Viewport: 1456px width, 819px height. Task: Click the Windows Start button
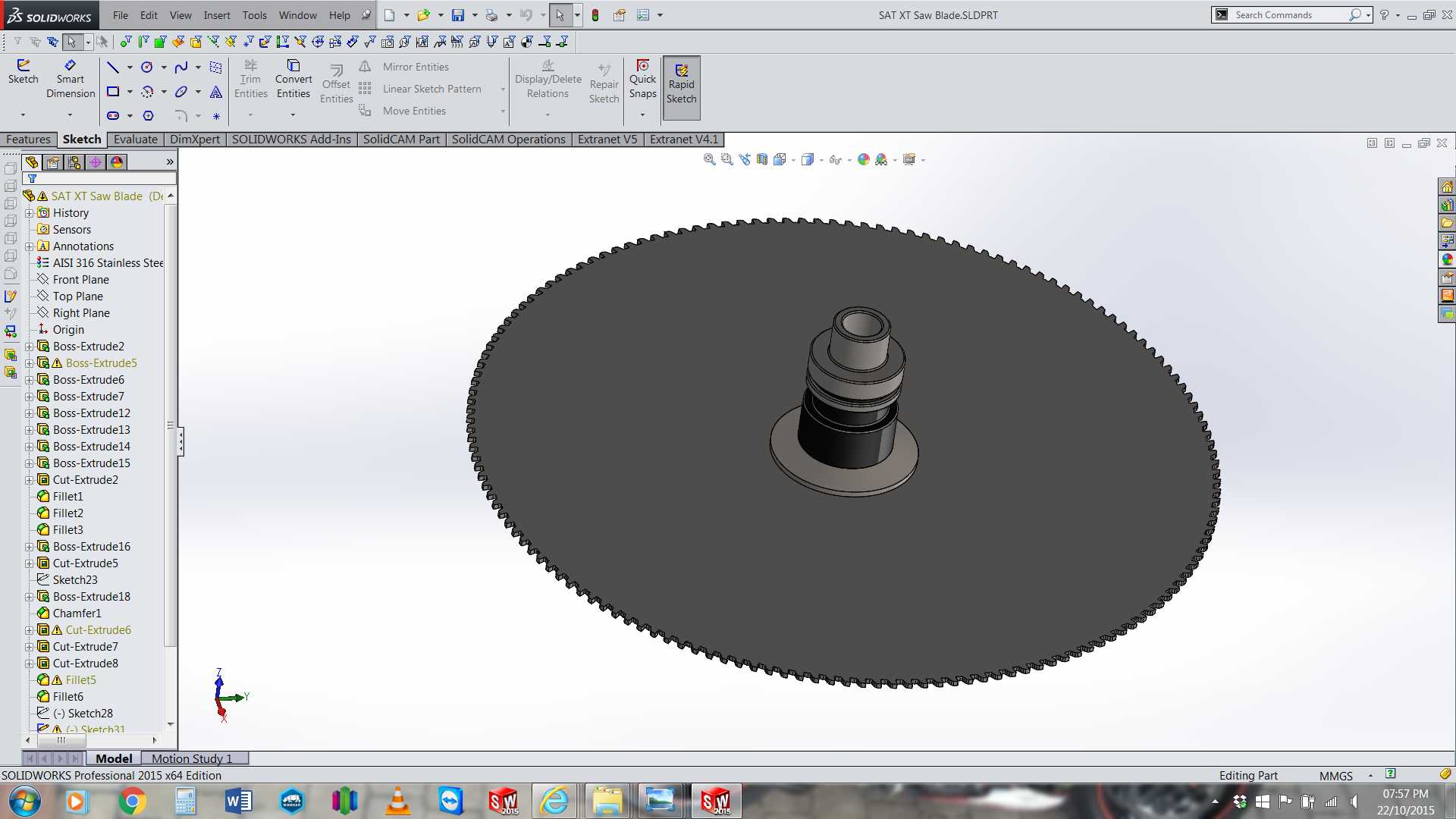pos(24,802)
